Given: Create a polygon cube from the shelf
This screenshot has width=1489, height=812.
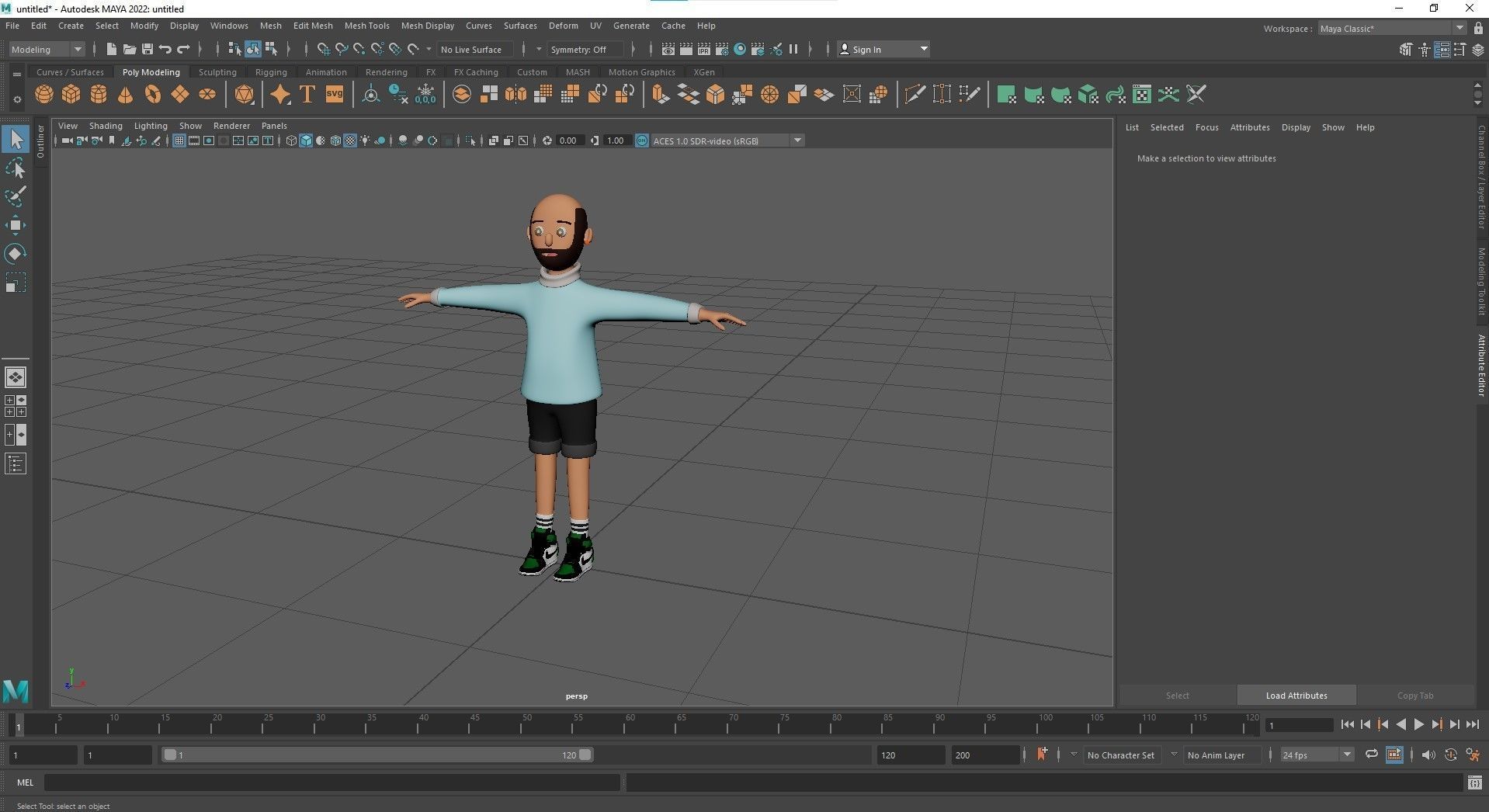Looking at the screenshot, I should (x=71, y=94).
